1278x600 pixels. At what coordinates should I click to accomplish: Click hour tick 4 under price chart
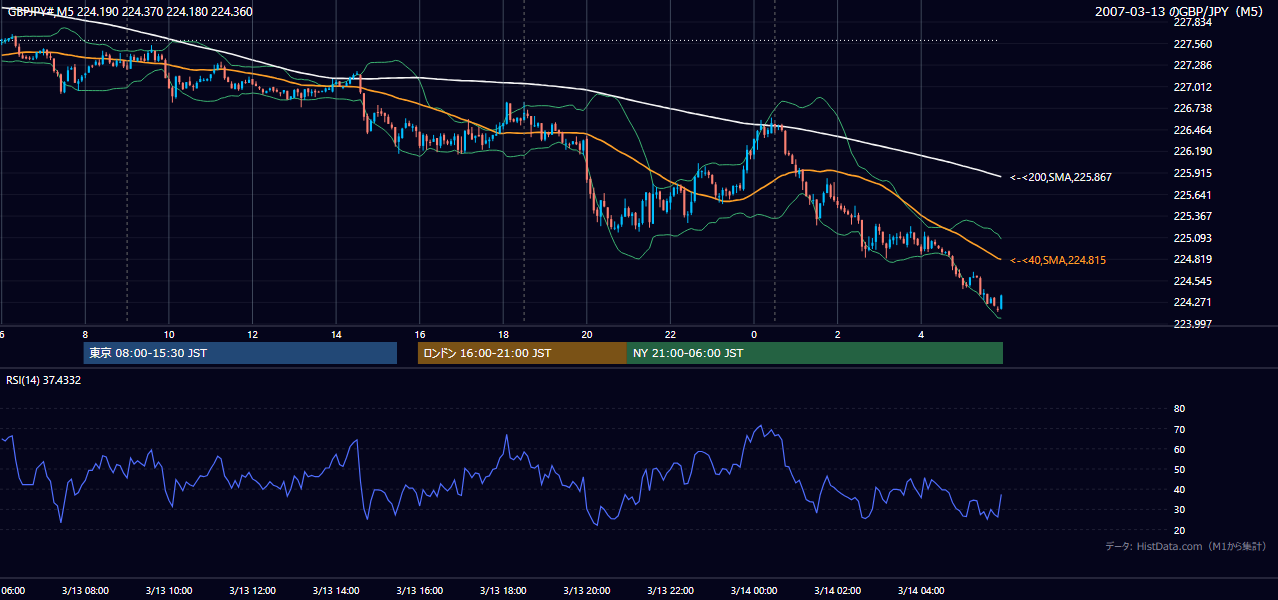point(920,334)
